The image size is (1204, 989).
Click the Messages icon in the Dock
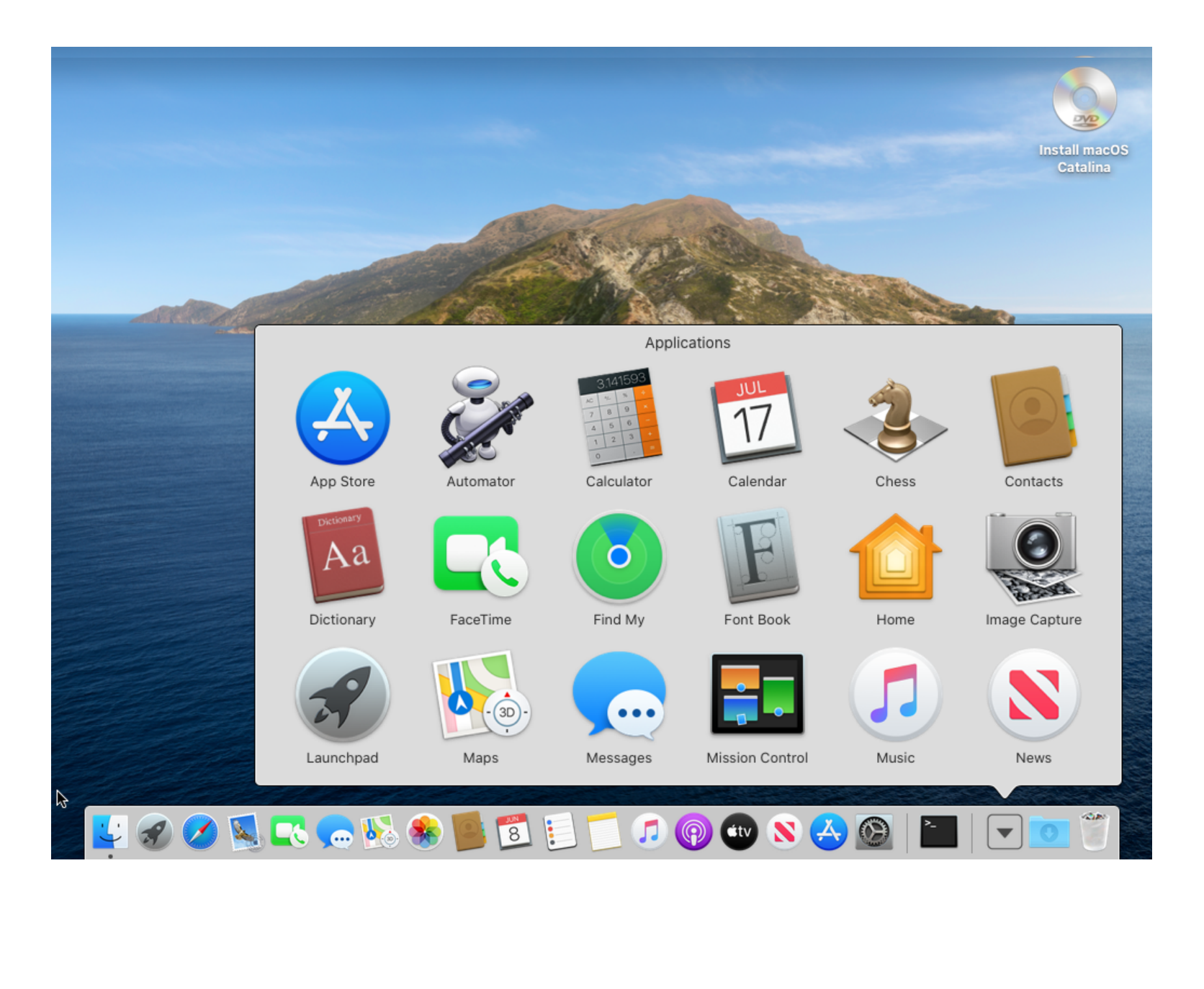pyautogui.click(x=335, y=832)
